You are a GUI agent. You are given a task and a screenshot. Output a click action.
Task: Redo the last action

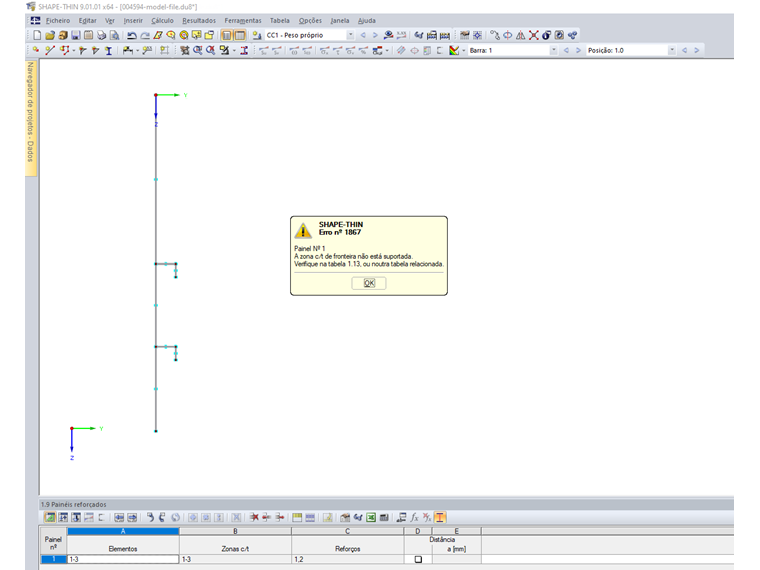(x=144, y=35)
